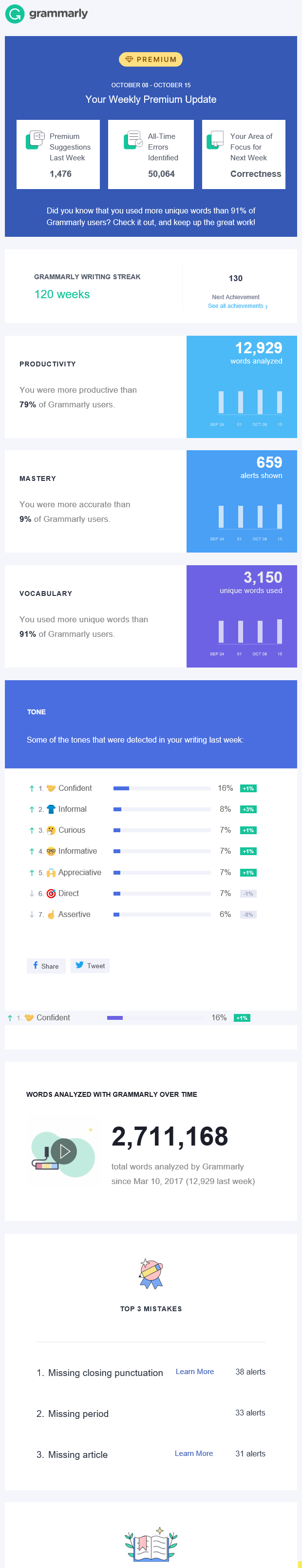Click the Informal tone t-shirt emoji icon
The height and width of the screenshot is (1568, 302).
click(51, 809)
